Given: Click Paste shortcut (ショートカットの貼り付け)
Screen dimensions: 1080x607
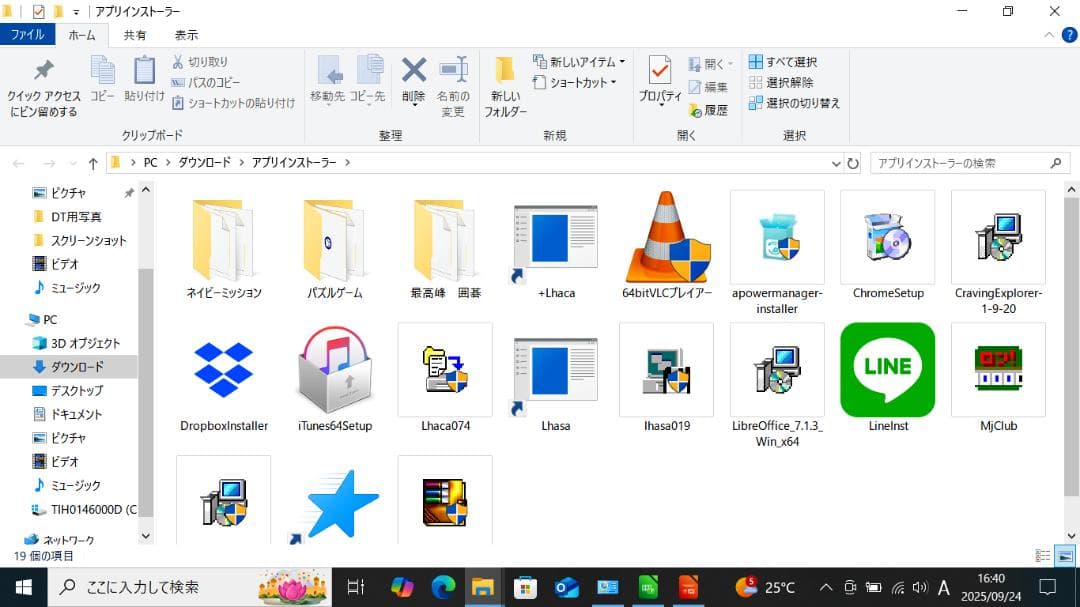Looking at the screenshot, I should 233,103.
